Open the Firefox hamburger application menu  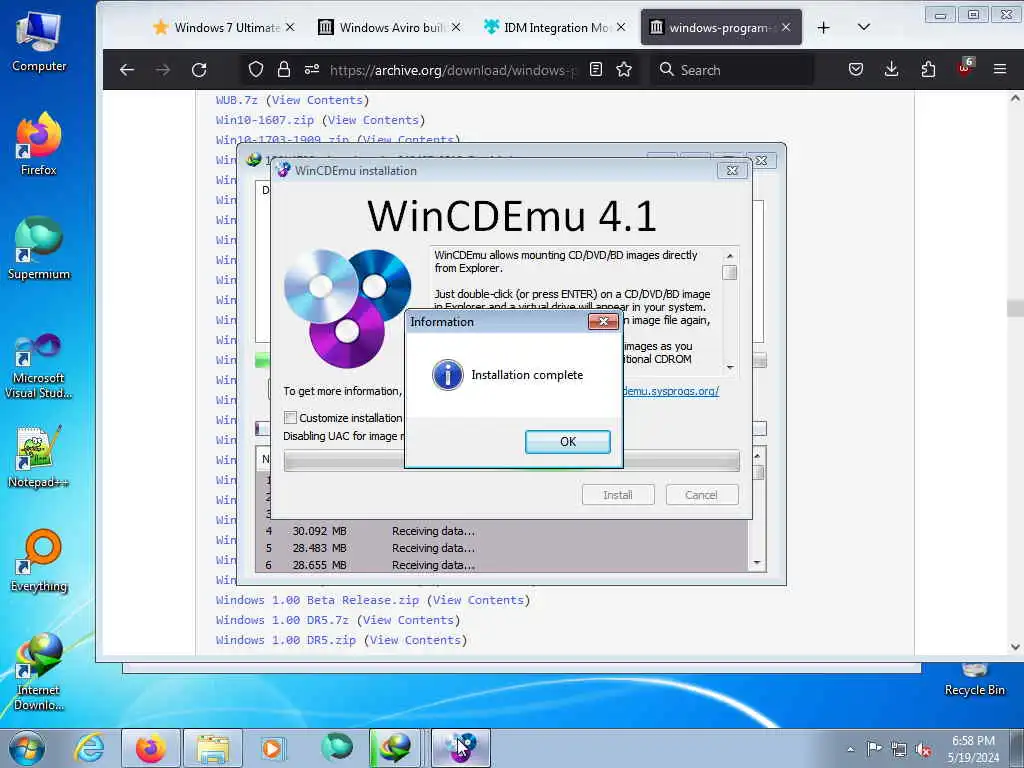pyautogui.click(x=1000, y=69)
